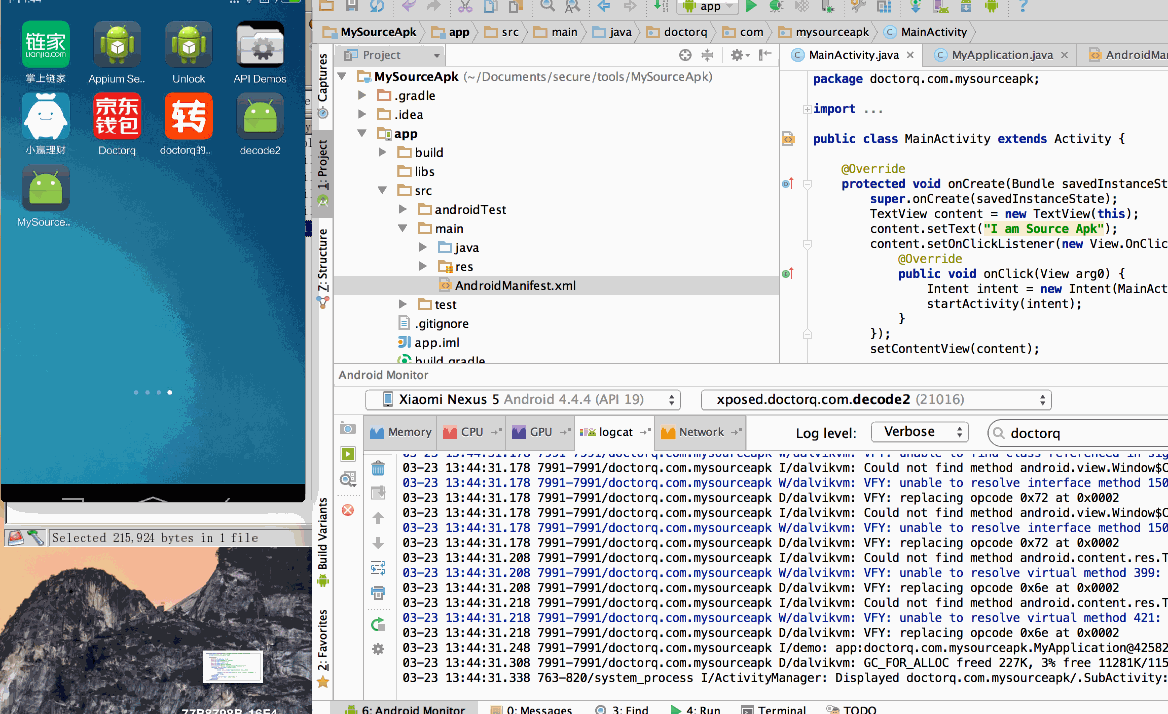Select AndroidManifest.xml in the project tree

point(514,285)
